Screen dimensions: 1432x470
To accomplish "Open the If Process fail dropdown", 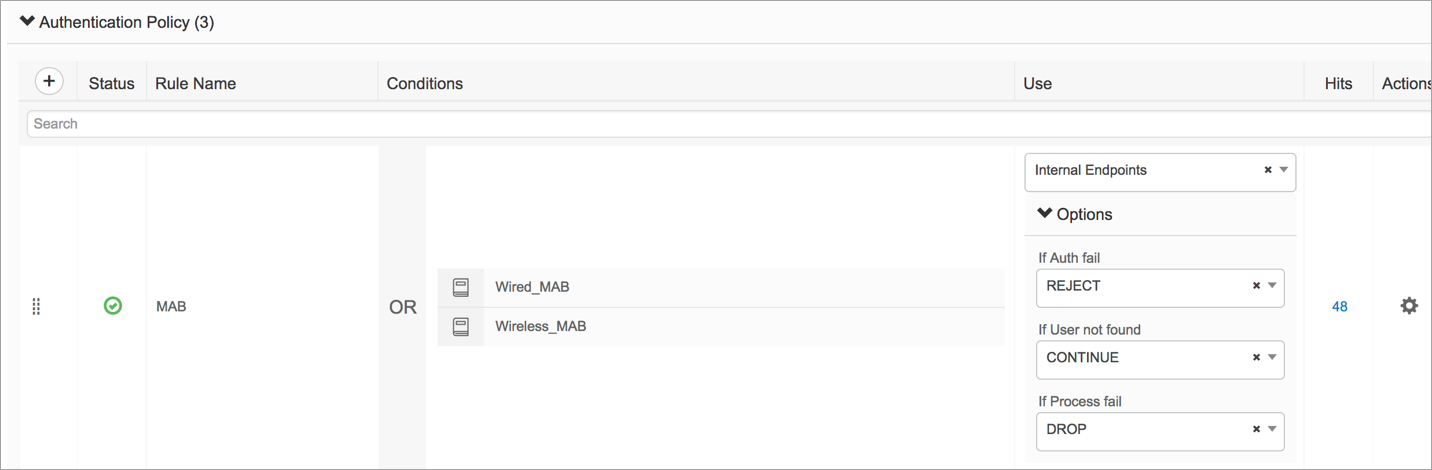I will [x=1272, y=430].
